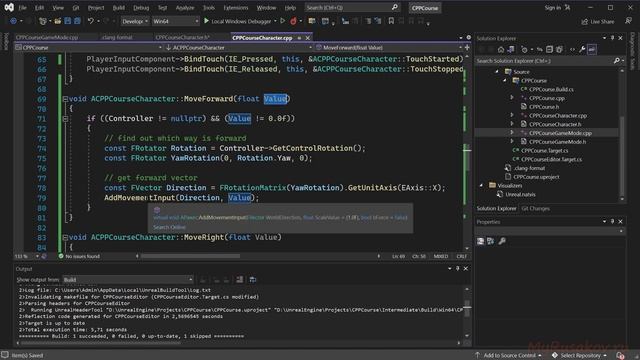Open the Win64 platform dropdown
Screen dimensions: 640x360
[176, 21]
